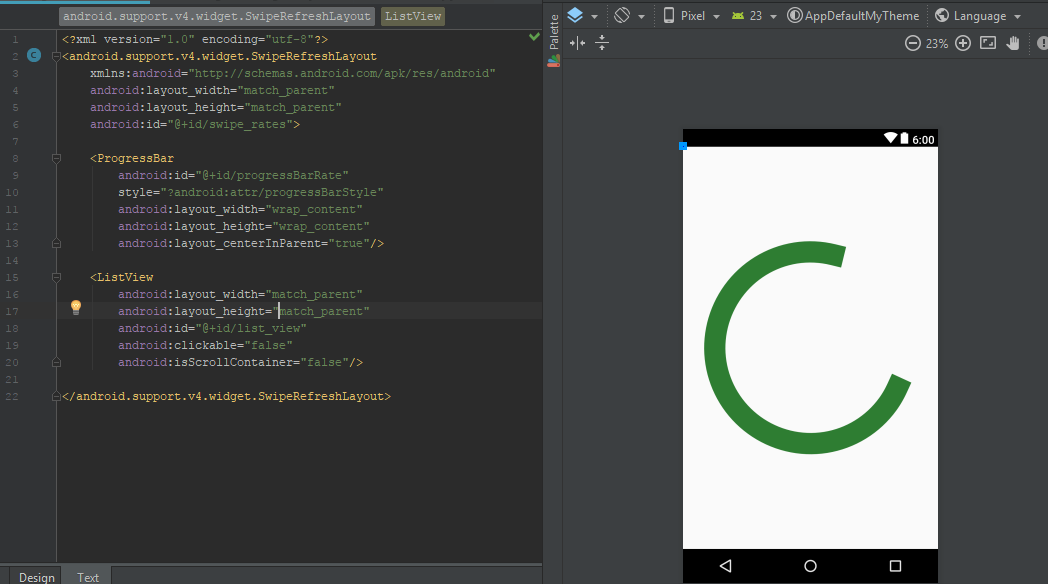Click the horizontal expand alignment icon
Screen dimensions: 1048x584
point(577,43)
